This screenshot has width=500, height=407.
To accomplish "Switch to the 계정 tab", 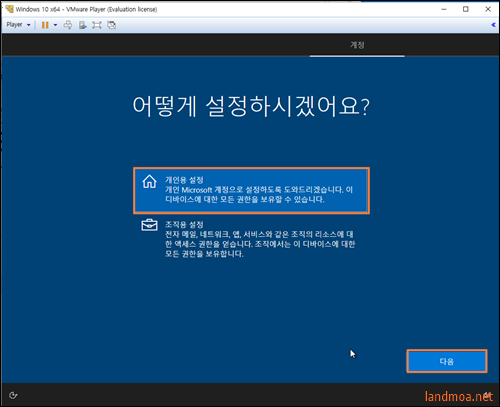I will click(357, 45).
